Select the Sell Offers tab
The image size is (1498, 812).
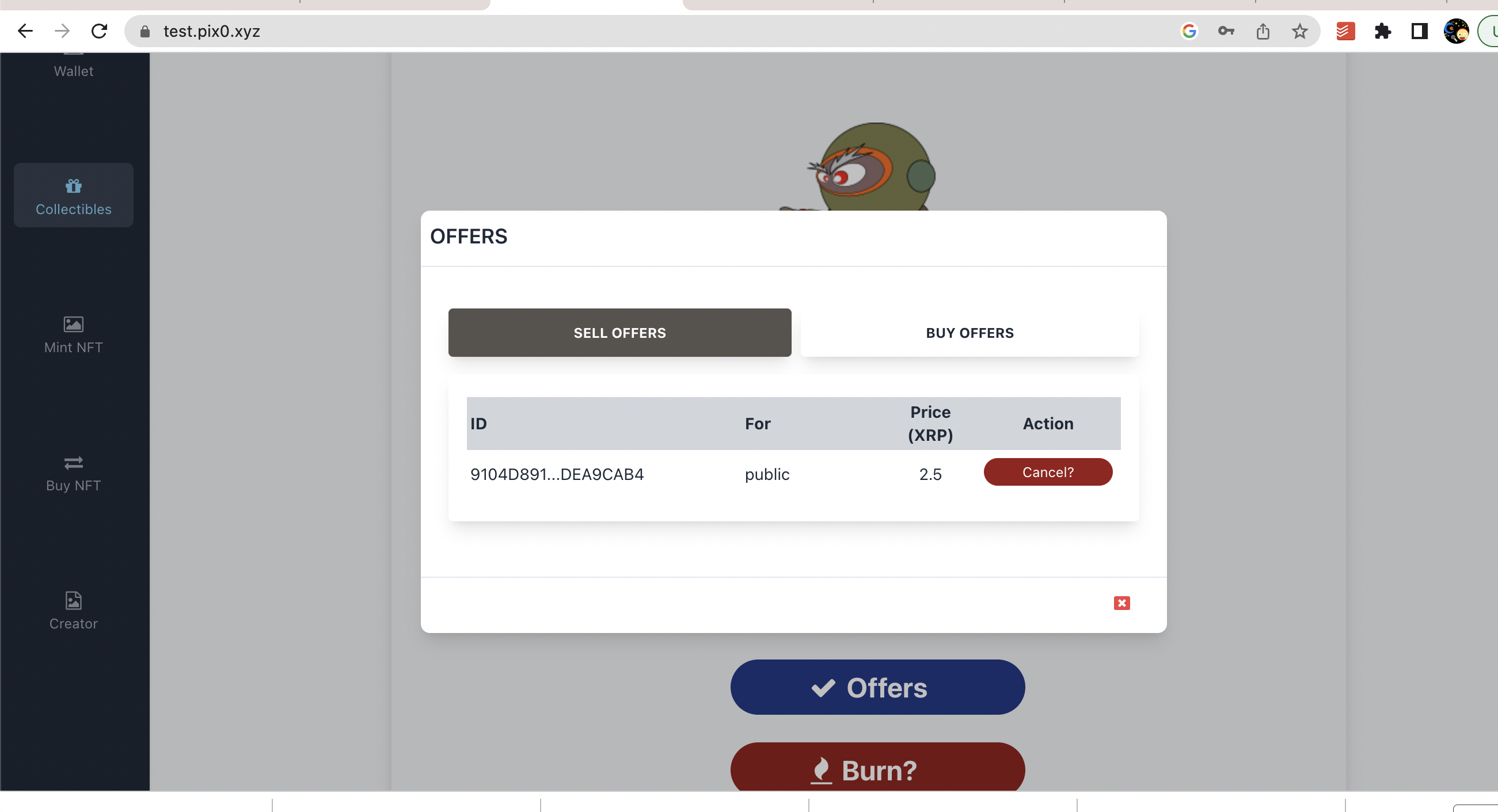pyautogui.click(x=619, y=333)
